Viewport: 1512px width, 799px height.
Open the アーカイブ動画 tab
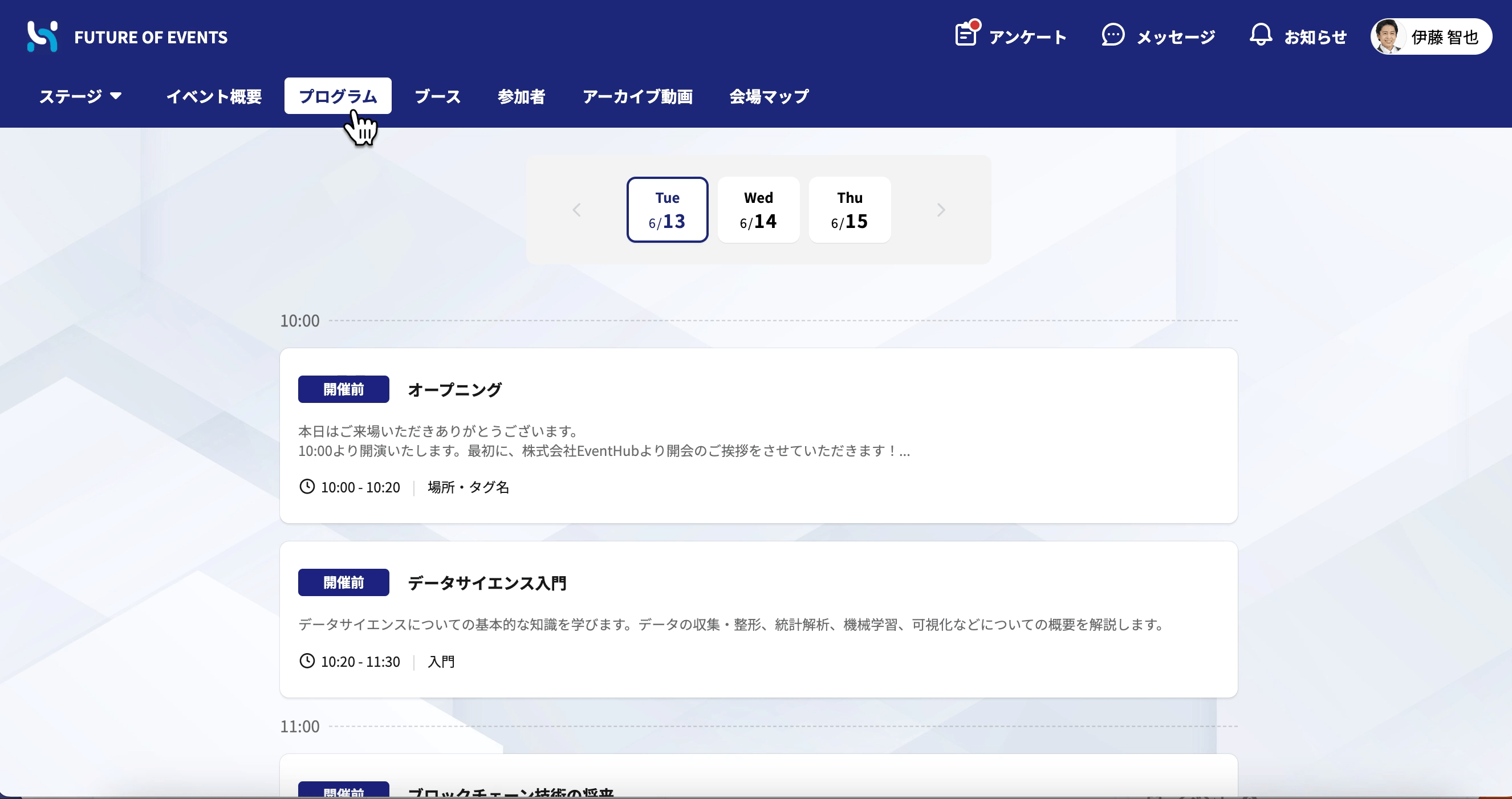pyautogui.click(x=637, y=96)
